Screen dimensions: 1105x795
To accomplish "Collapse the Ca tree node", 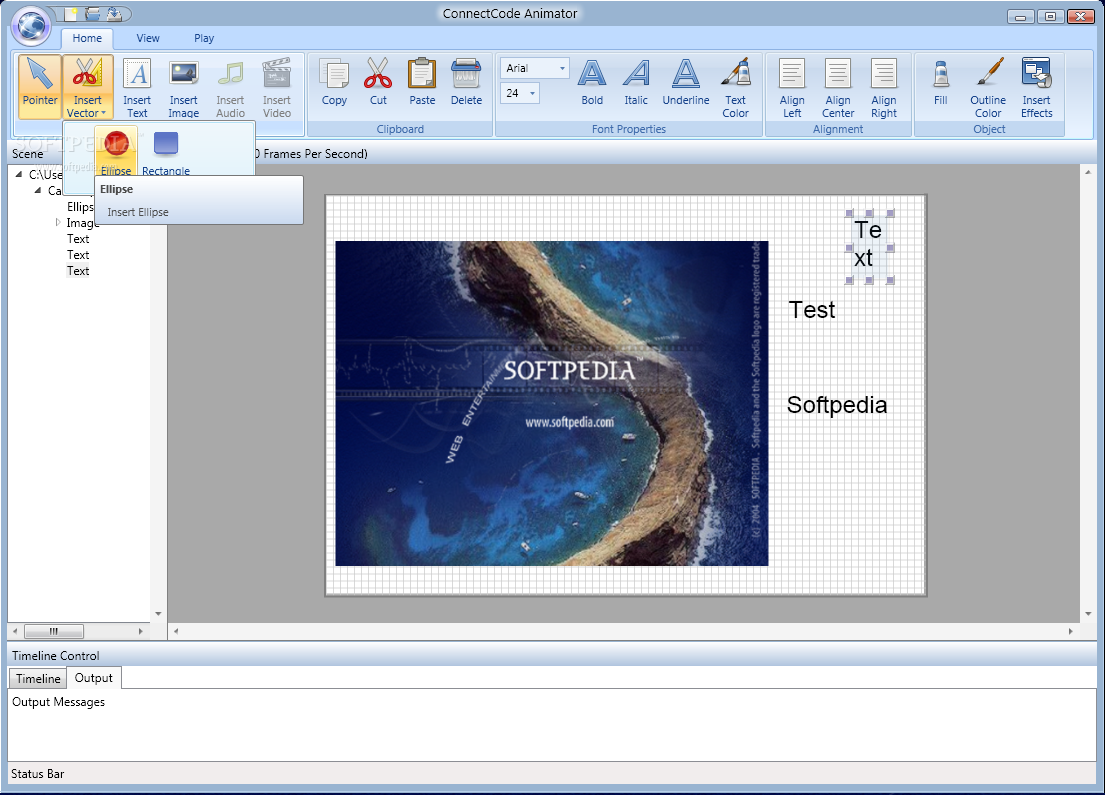I will [38, 190].
